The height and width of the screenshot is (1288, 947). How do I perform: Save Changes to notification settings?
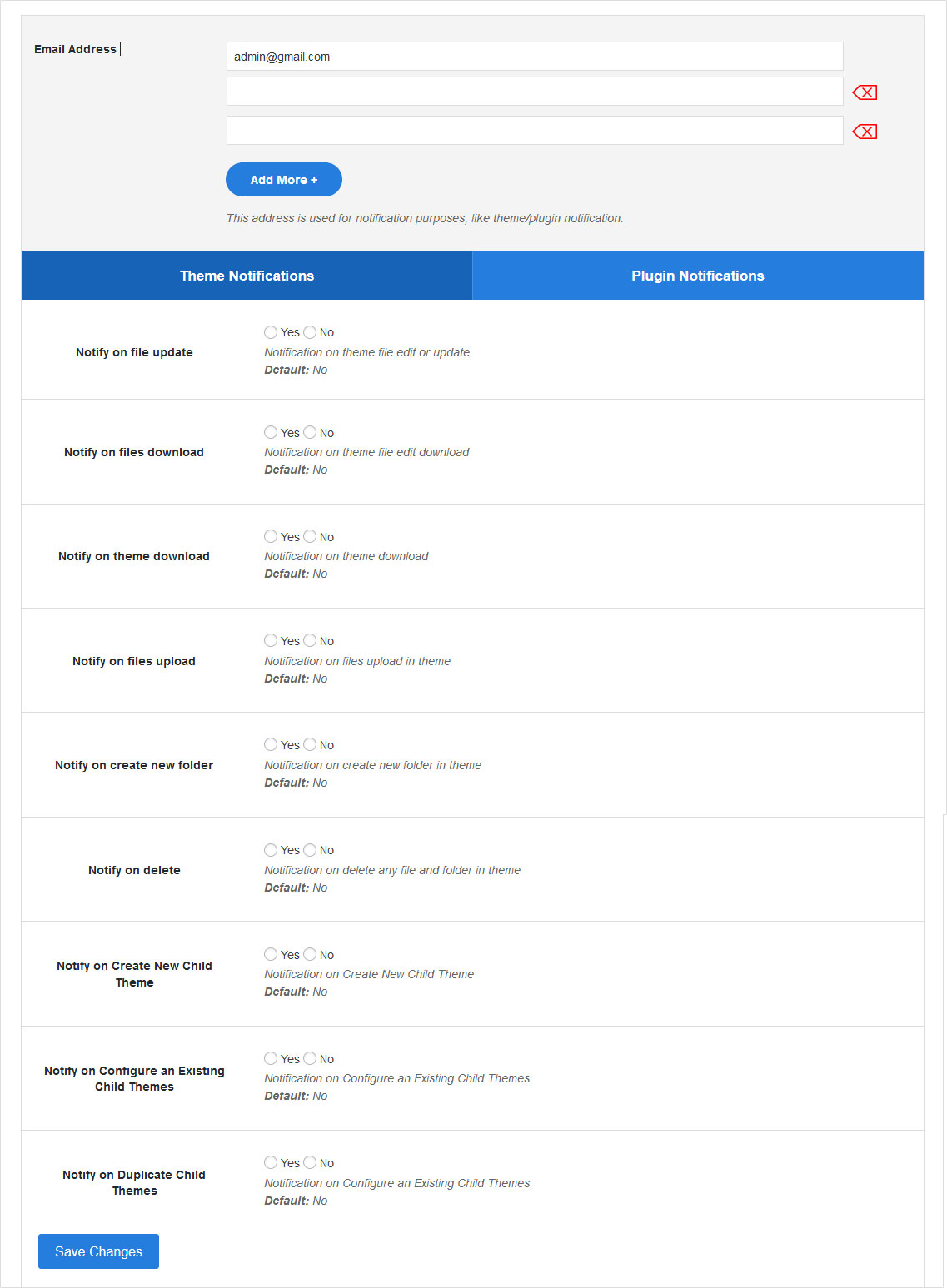pyautogui.click(x=98, y=1251)
